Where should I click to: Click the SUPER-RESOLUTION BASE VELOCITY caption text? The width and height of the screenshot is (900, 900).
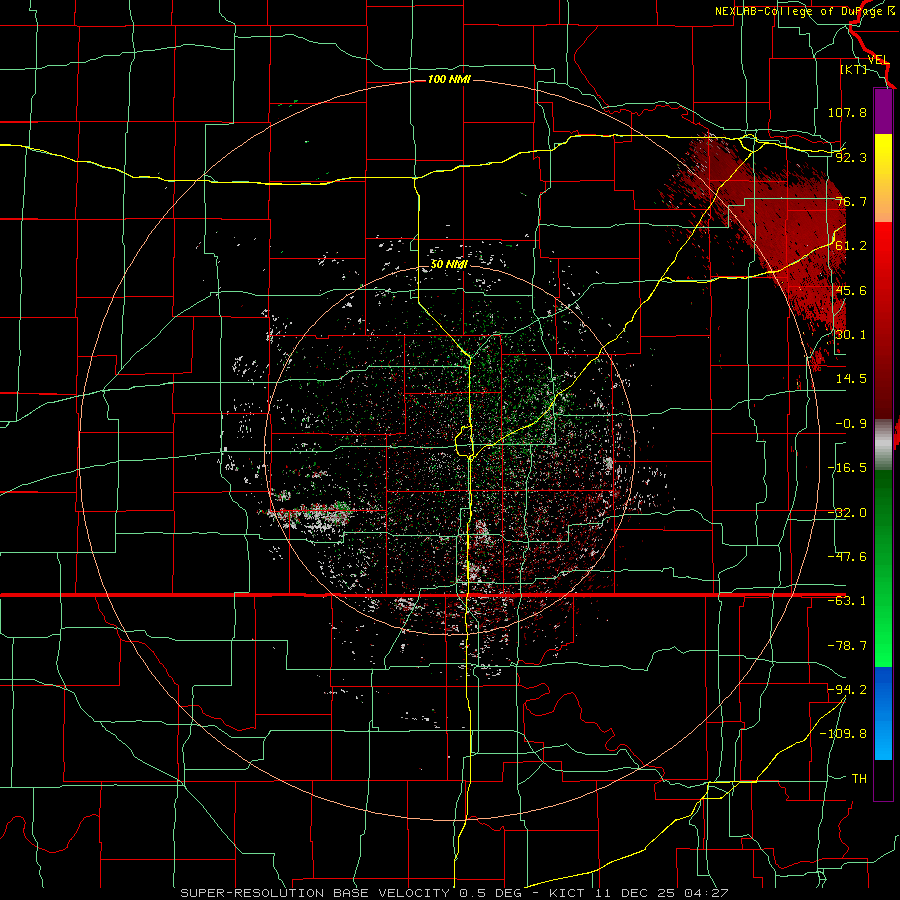pyautogui.click(x=317, y=893)
